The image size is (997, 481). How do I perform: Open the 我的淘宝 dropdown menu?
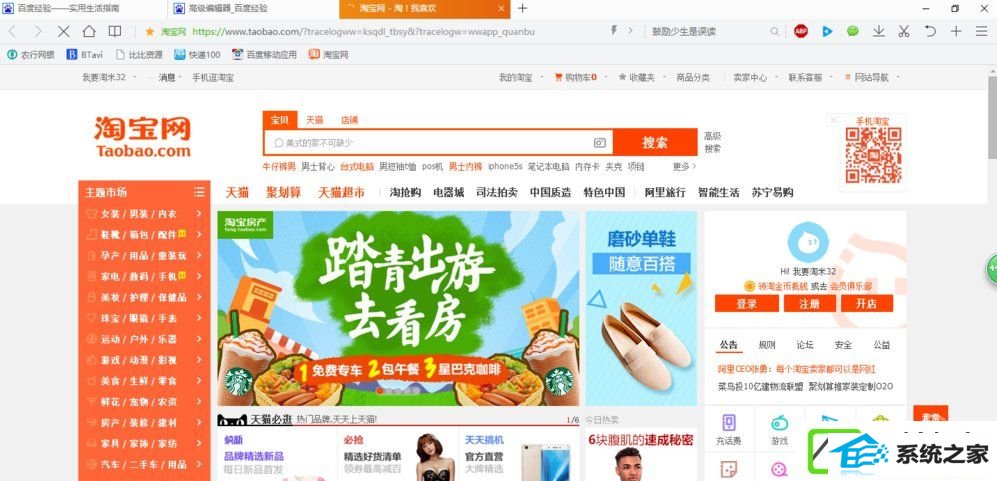tap(520, 78)
